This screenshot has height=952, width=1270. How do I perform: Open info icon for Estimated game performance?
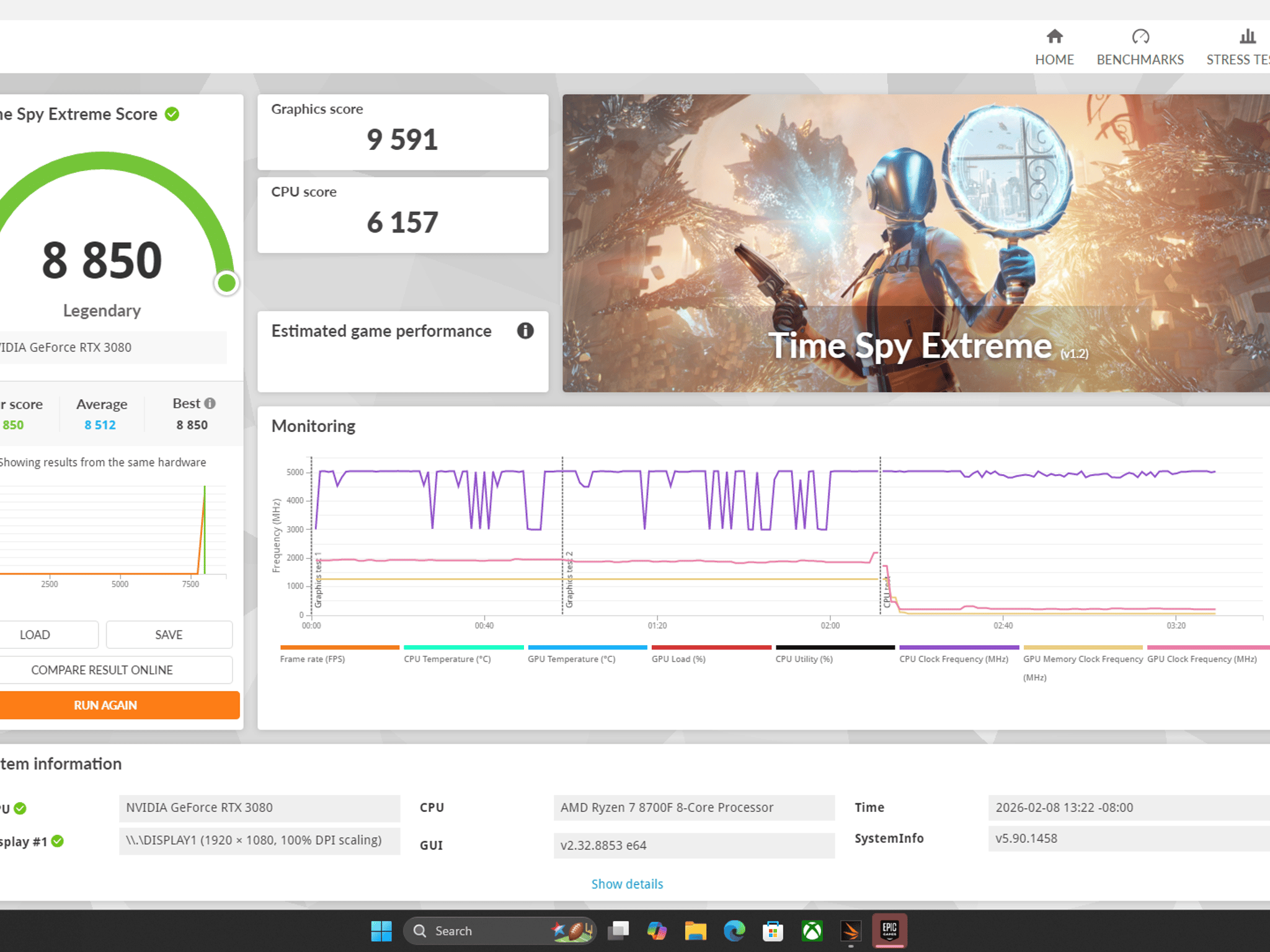525,331
